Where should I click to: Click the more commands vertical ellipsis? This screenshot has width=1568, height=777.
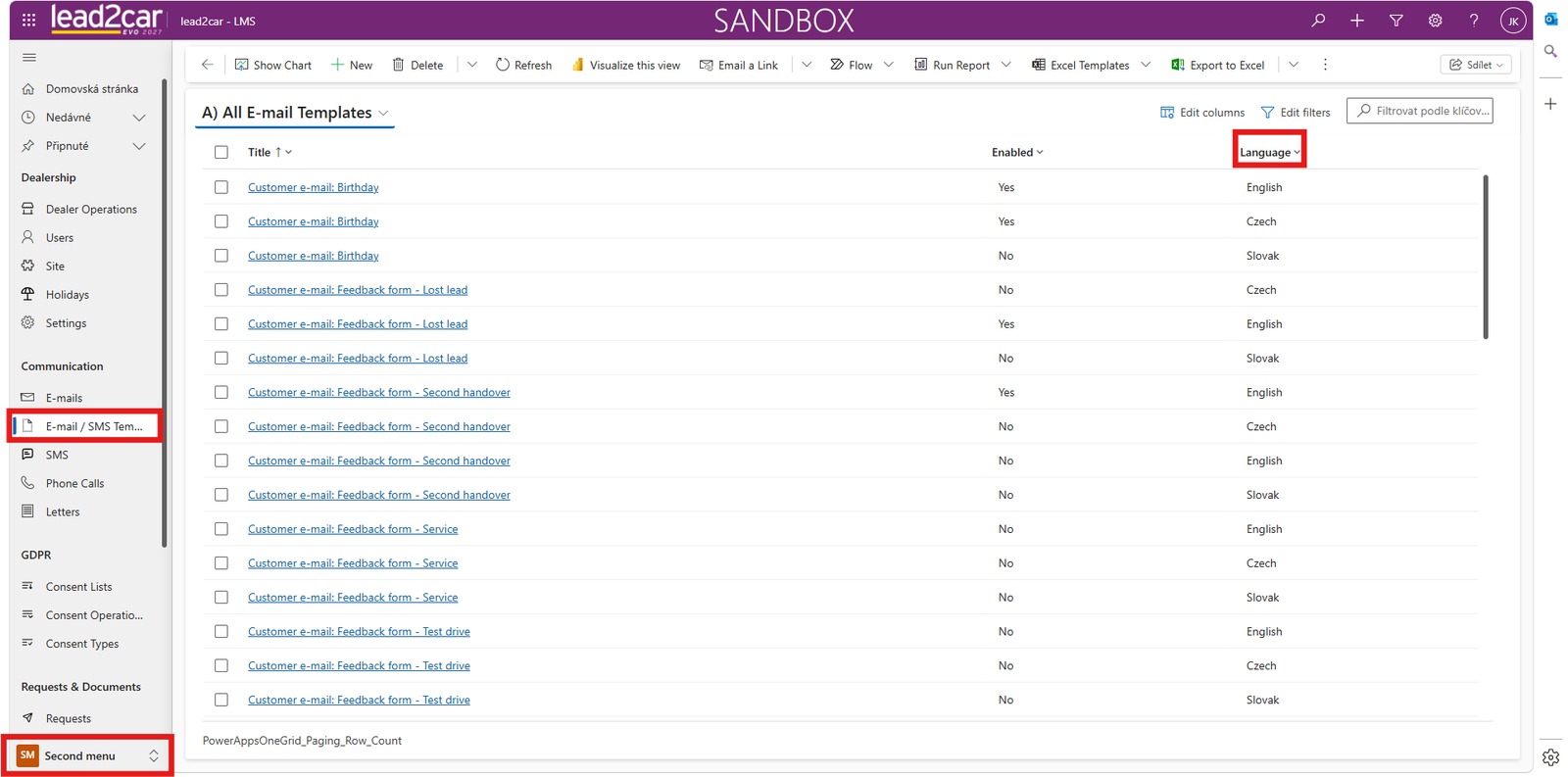click(x=1325, y=65)
